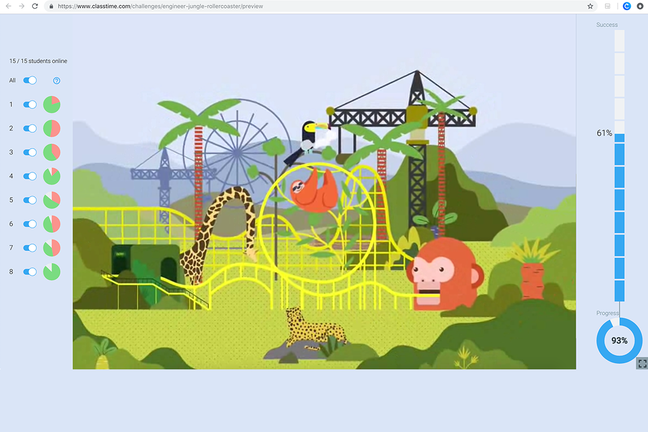Click the 93% progress ring

619,341
